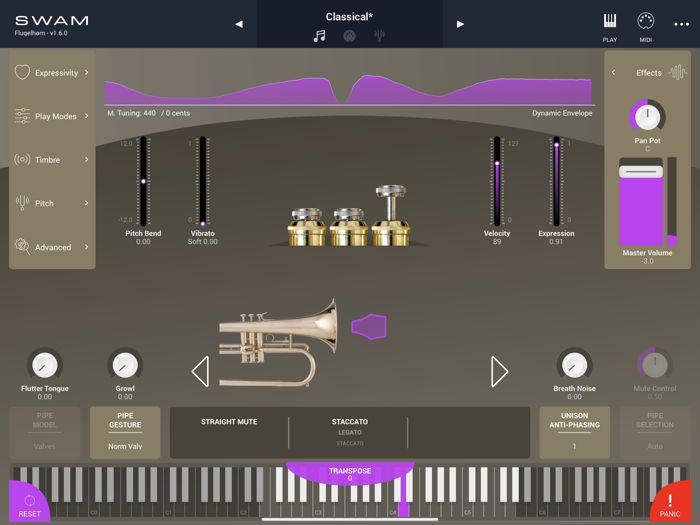Go to the next preset arrow

tap(460, 24)
